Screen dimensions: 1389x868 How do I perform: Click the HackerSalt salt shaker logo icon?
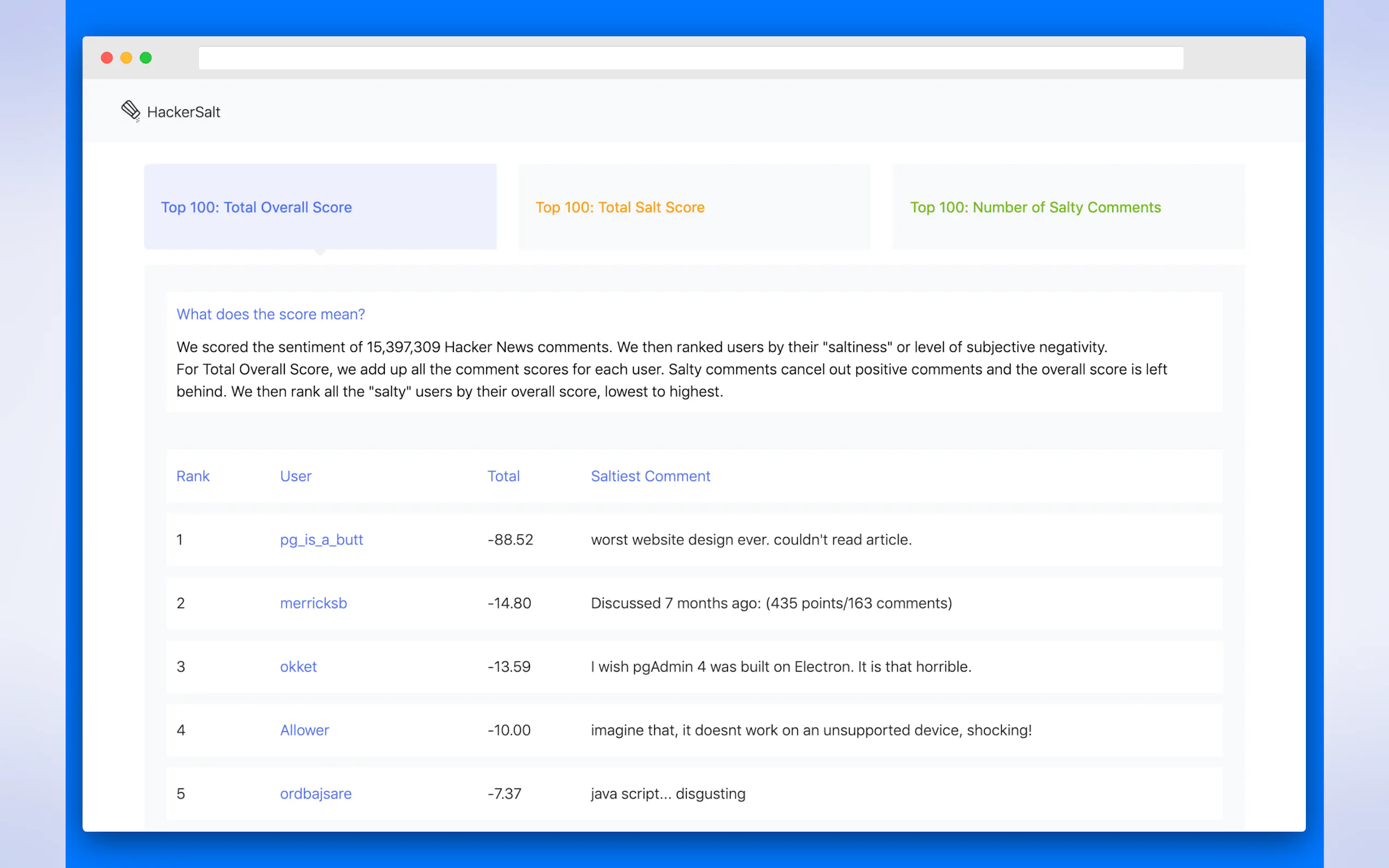130,110
